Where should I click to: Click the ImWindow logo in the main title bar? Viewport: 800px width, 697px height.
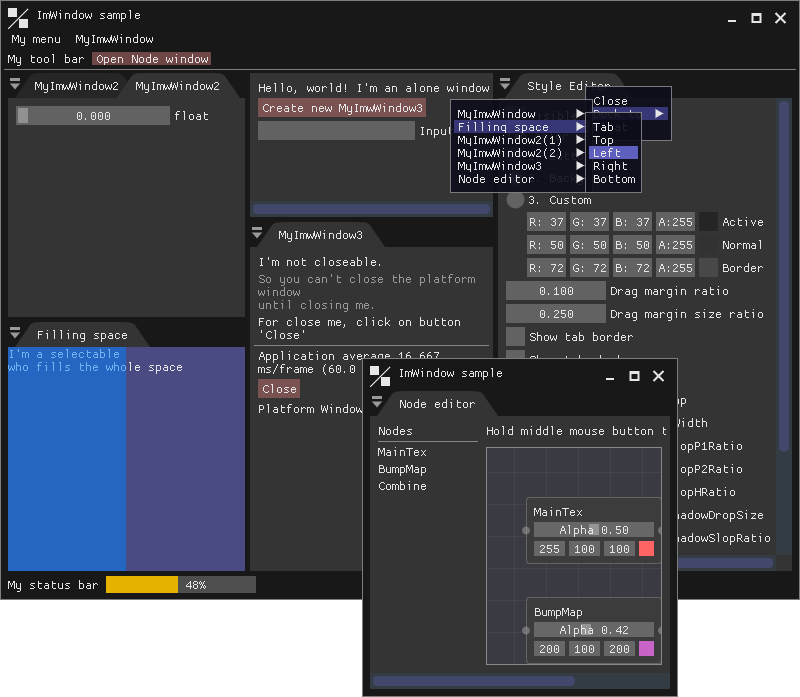pos(18,17)
